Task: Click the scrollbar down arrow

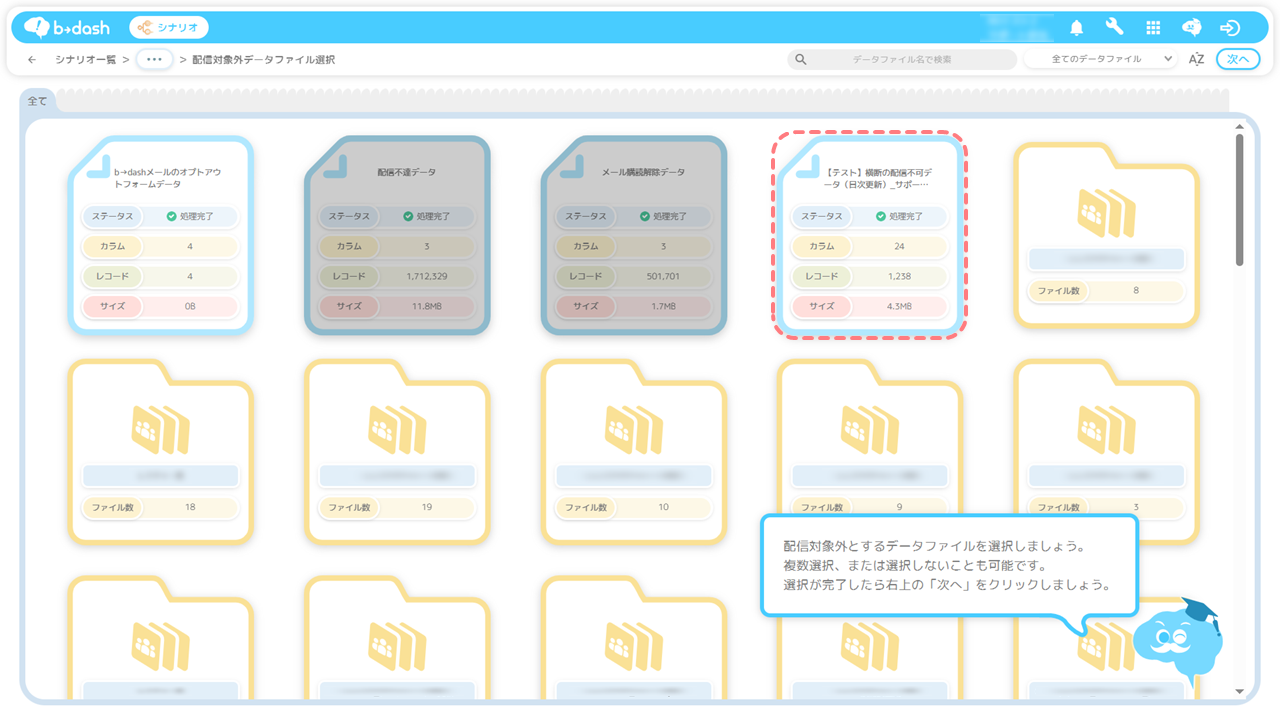Action: pyautogui.click(x=1240, y=691)
